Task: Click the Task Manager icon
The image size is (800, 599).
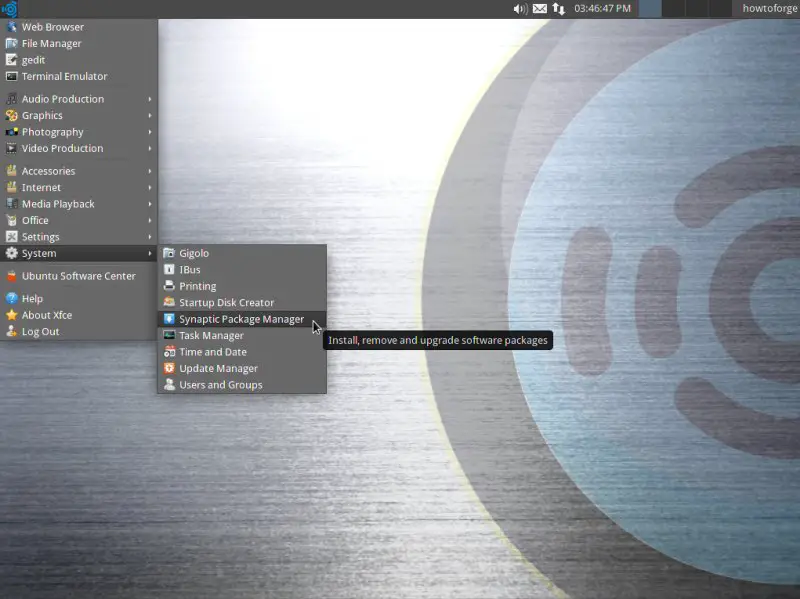Action: click(169, 335)
